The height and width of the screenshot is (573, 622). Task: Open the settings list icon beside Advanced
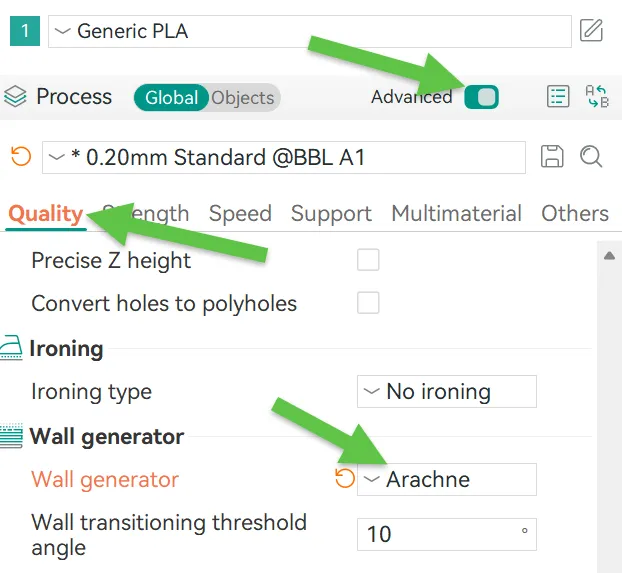pyautogui.click(x=558, y=97)
